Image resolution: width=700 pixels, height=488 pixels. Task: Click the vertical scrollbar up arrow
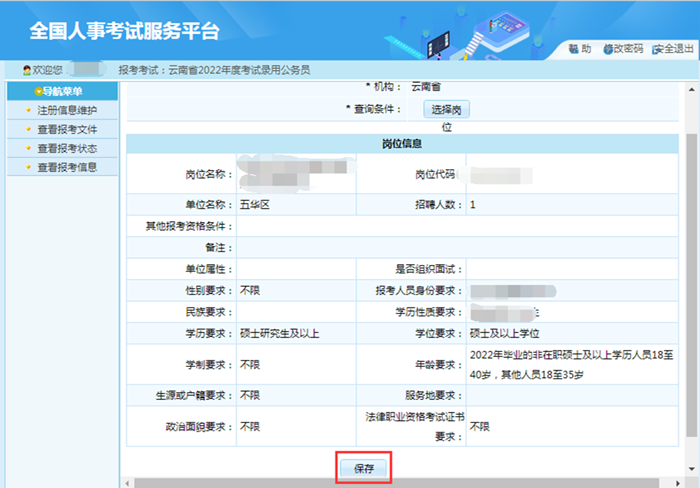tap(692, 87)
